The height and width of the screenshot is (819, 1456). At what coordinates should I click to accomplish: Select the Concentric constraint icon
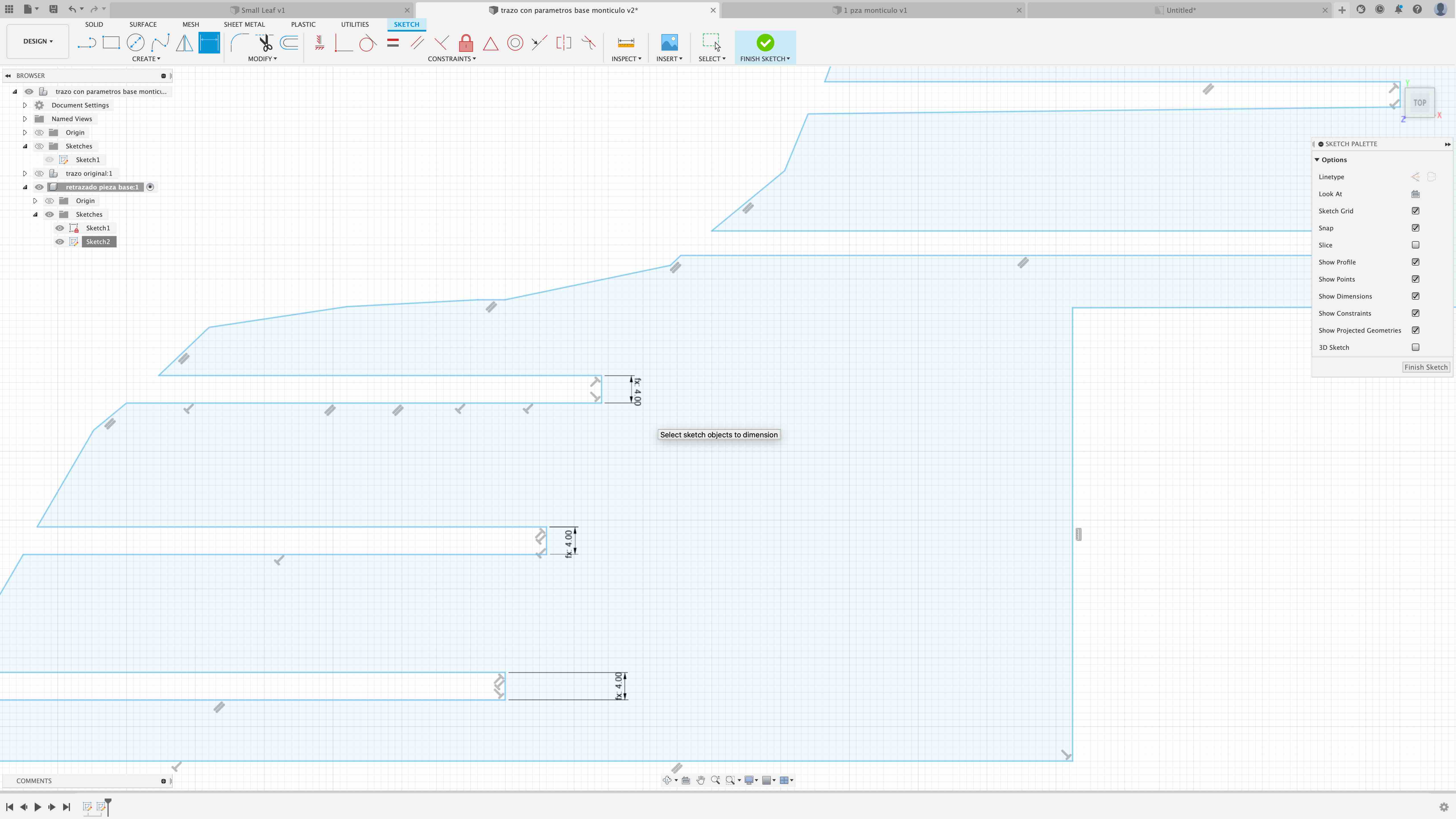point(515,43)
